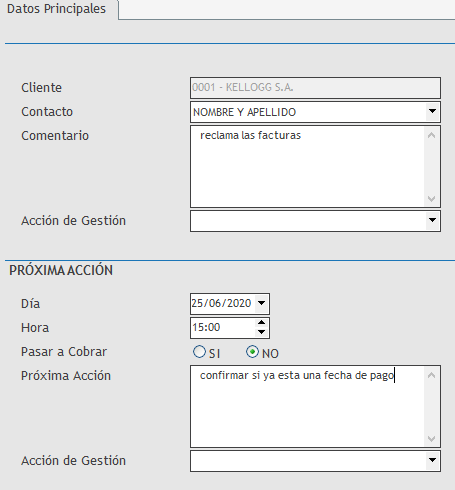Click inside the Comentario text area
Image resolution: width=455 pixels, height=490 pixels.
[308, 167]
